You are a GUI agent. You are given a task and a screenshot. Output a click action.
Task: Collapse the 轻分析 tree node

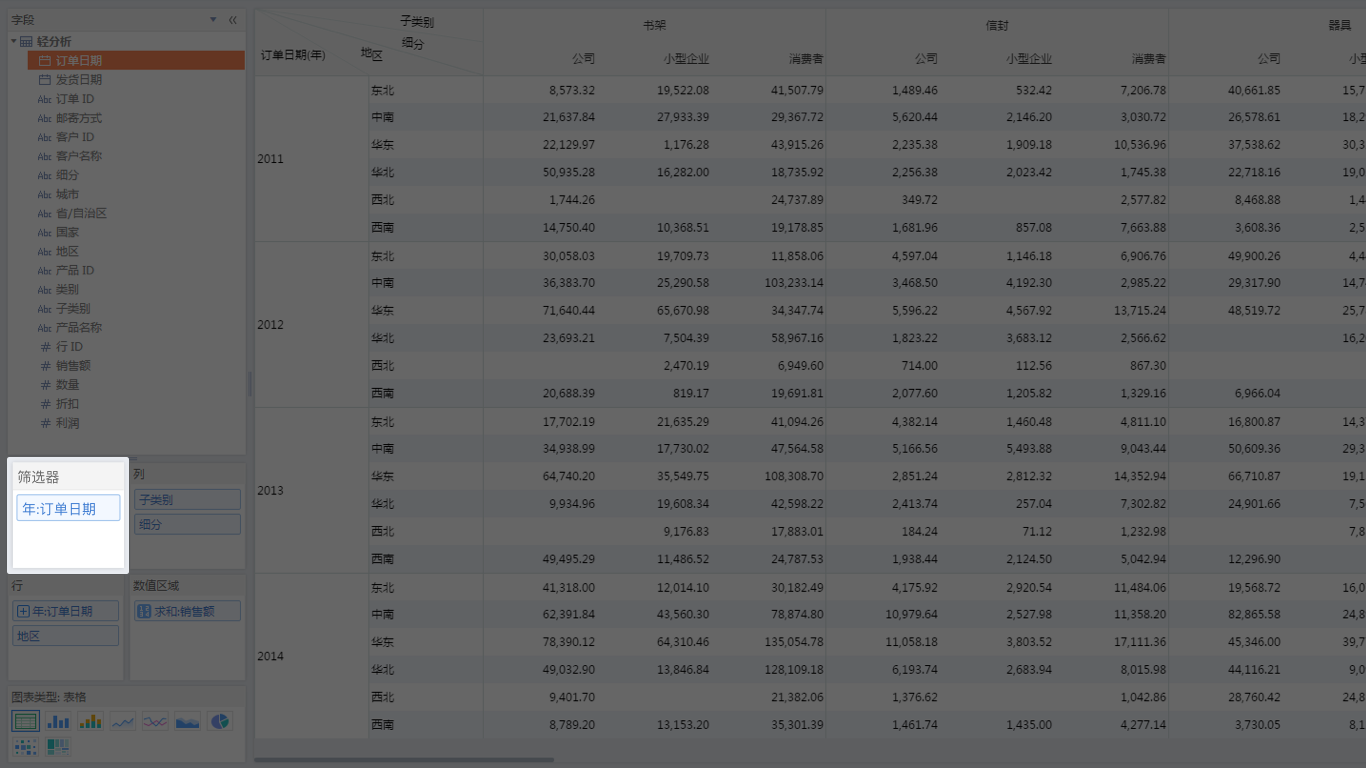[14, 41]
